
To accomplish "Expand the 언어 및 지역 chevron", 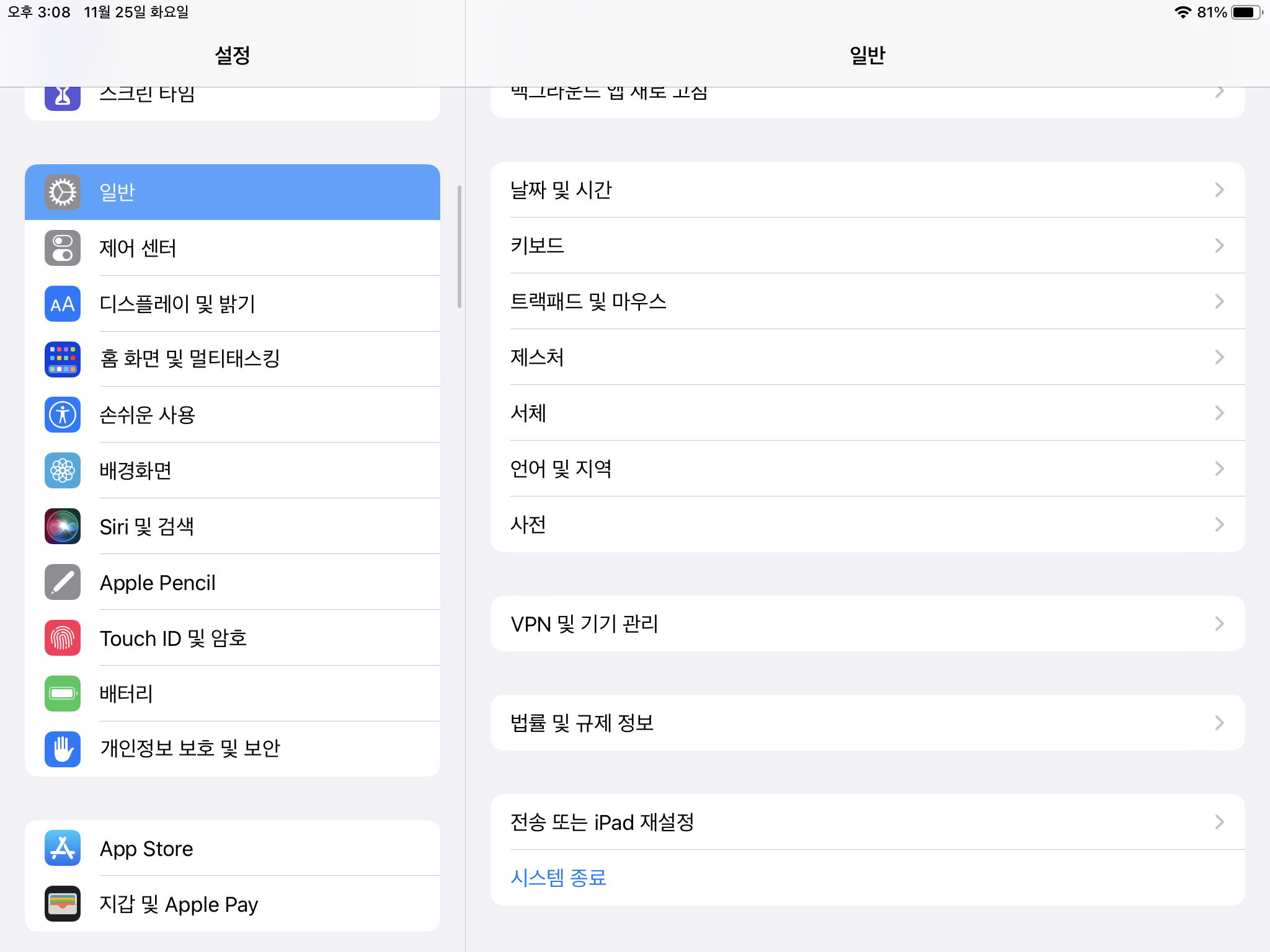I will point(1219,469).
